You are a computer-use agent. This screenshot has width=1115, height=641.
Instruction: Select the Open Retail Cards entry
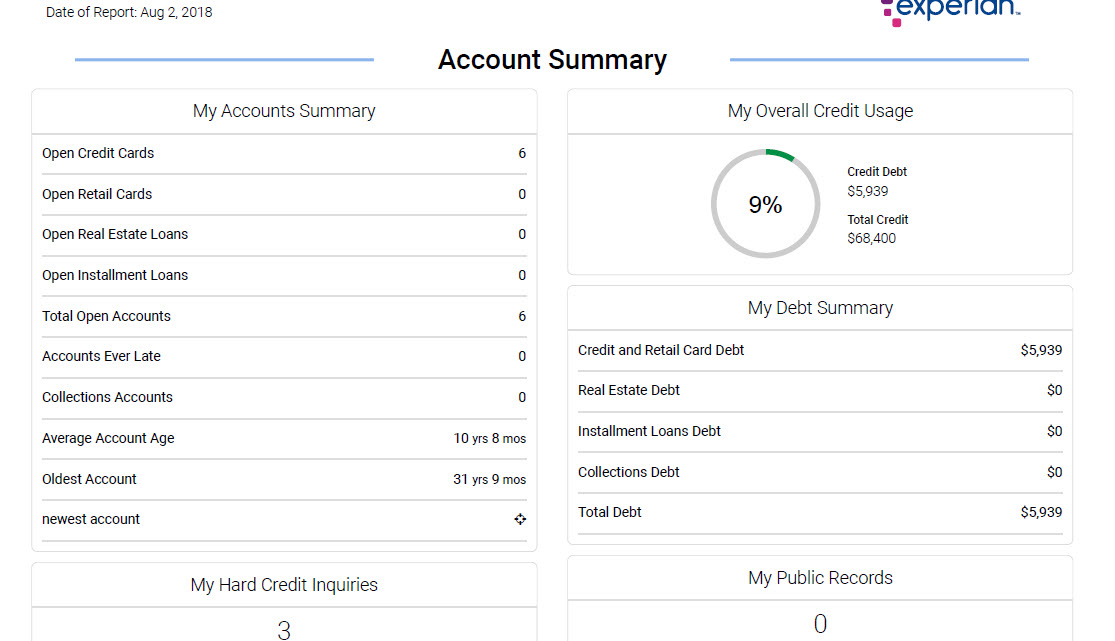[x=96, y=194]
